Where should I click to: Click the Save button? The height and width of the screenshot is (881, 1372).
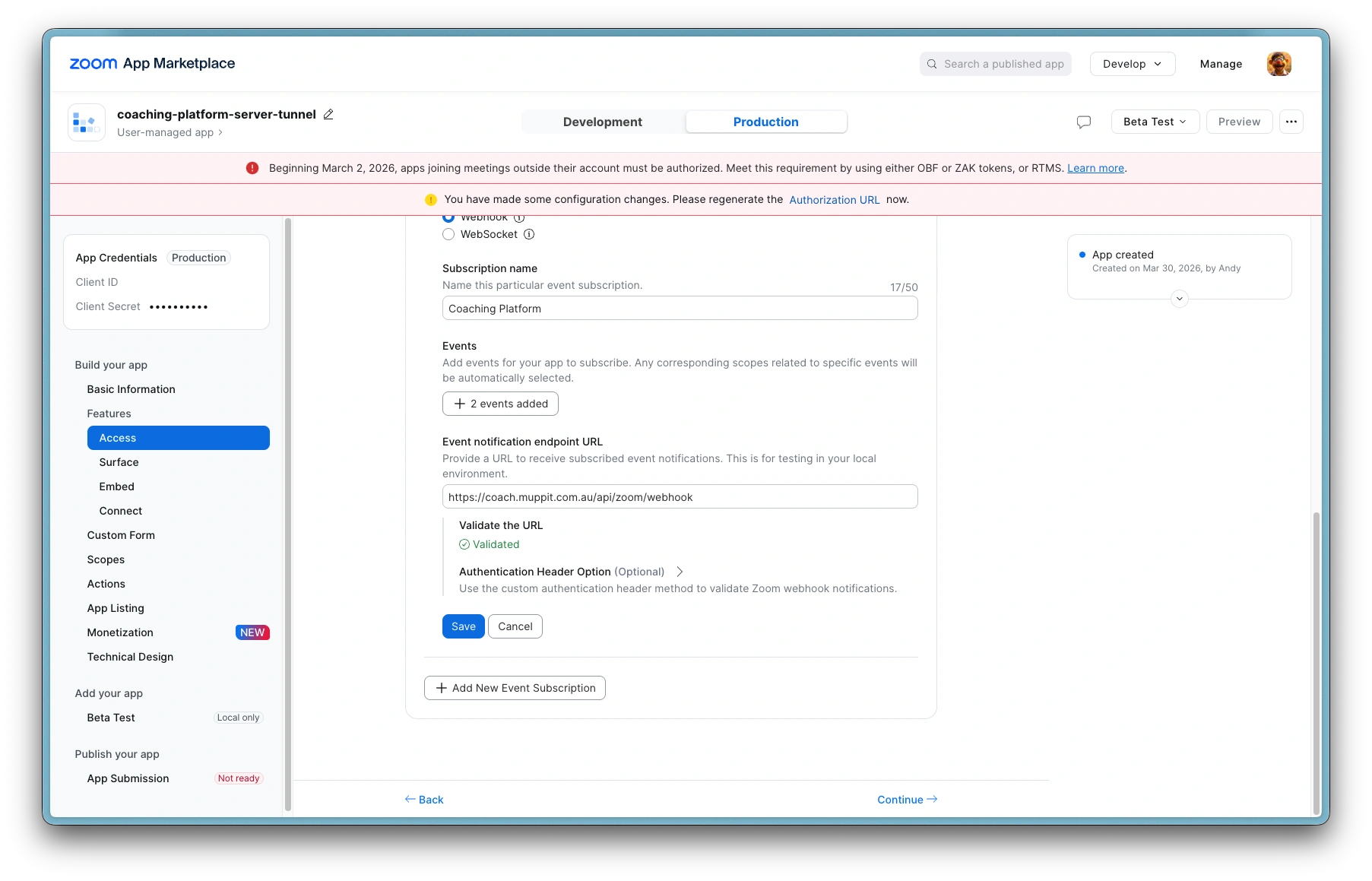tap(463, 626)
